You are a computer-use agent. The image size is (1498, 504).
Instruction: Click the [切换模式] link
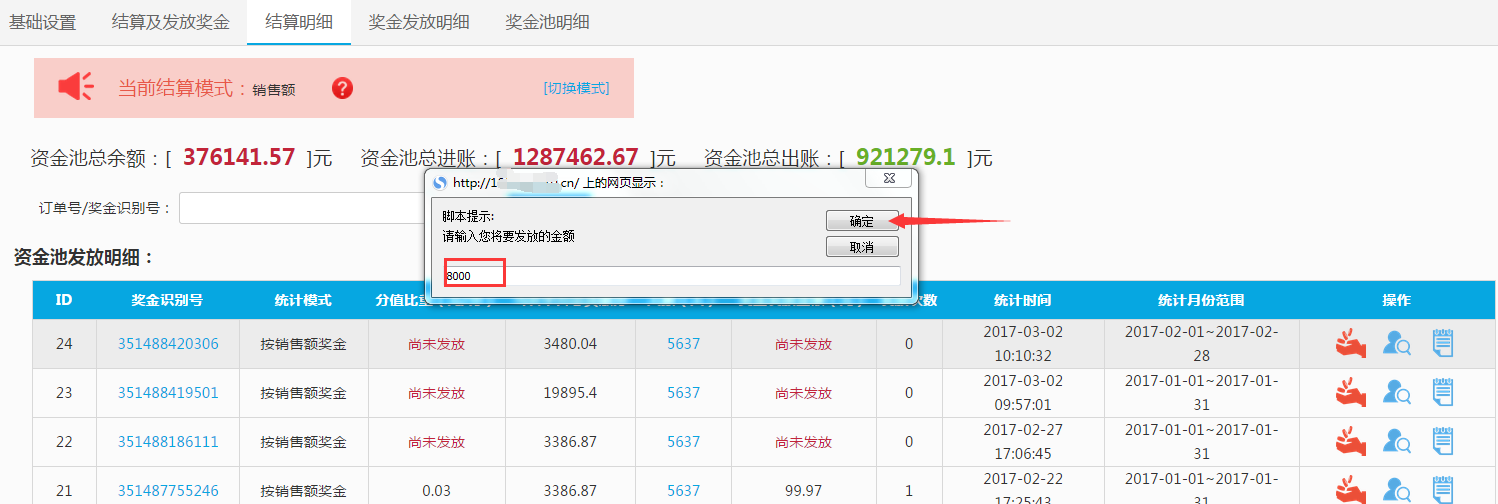pos(576,88)
